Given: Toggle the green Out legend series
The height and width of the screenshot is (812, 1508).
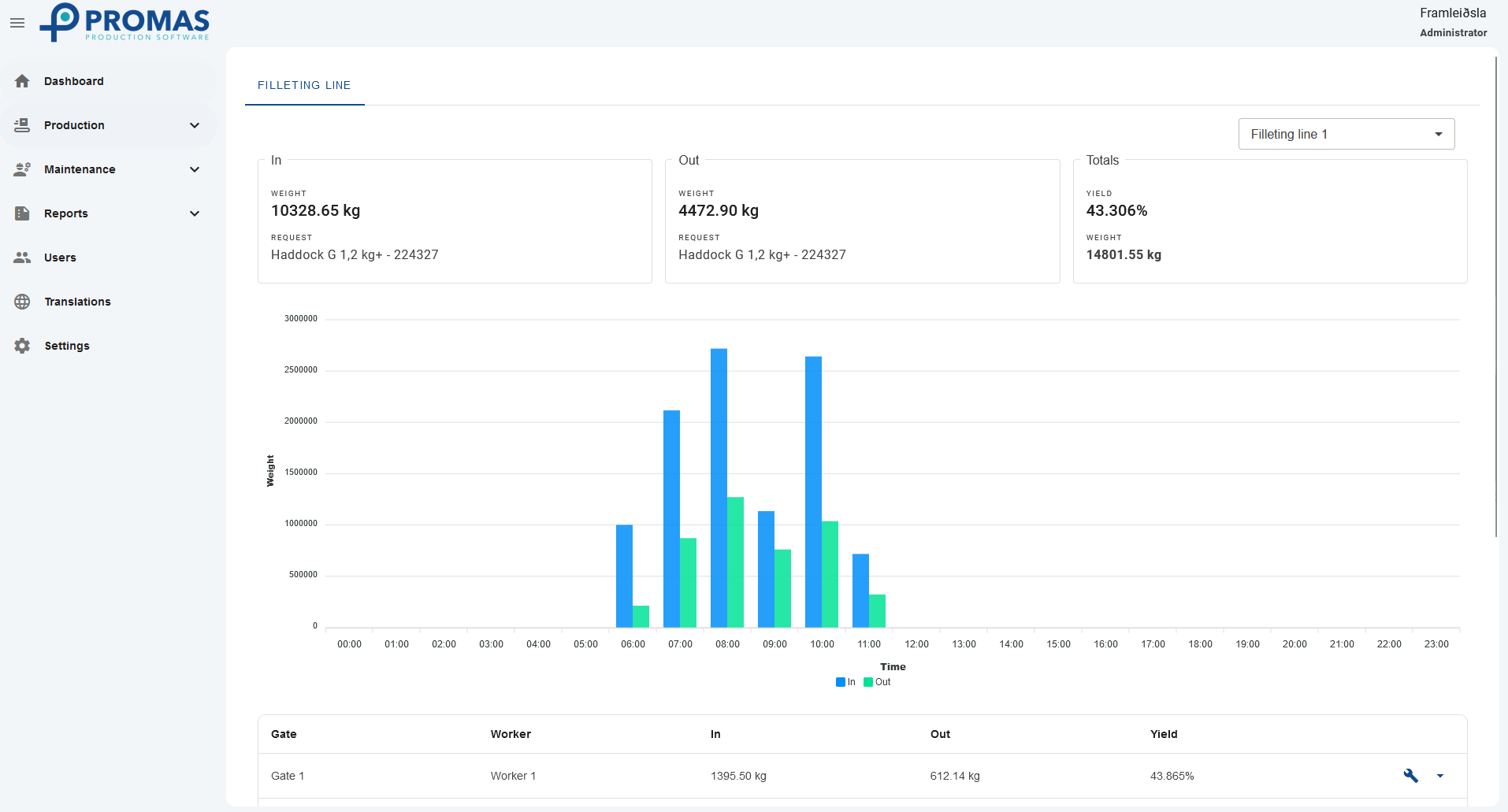Looking at the screenshot, I should [x=877, y=682].
